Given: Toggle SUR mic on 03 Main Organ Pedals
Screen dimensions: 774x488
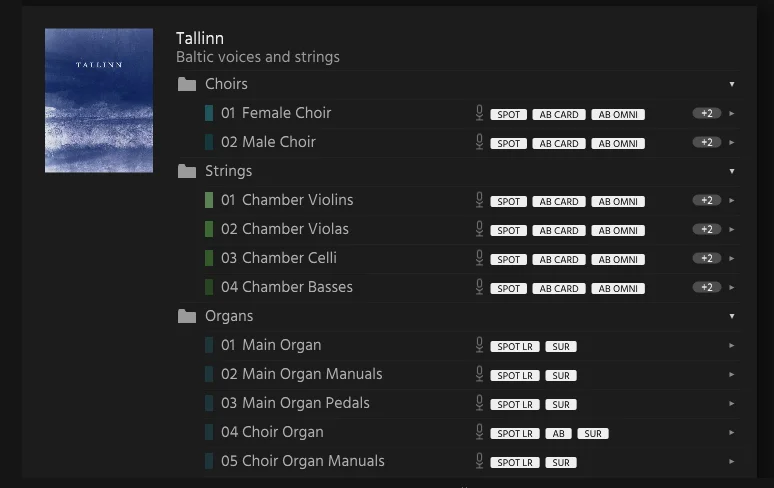Looking at the screenshot, I should [561, 405].
